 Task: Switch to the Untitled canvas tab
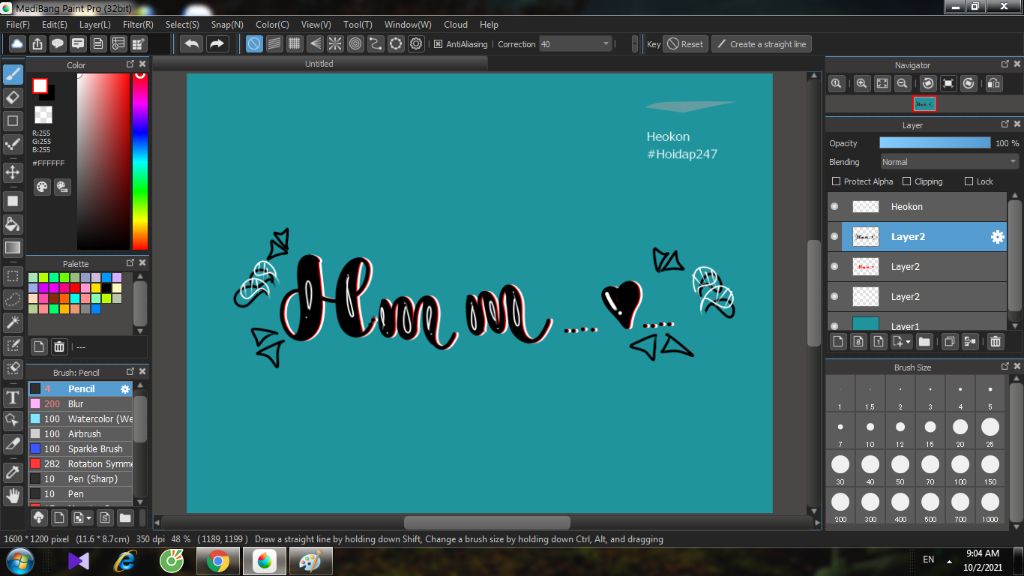pyautogui.click(x=319, y=64)
